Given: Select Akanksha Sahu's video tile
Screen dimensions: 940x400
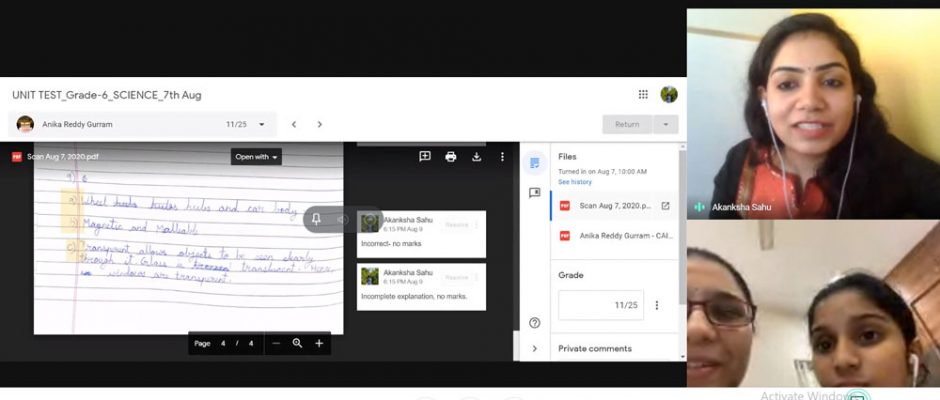Looking at the screenshot, I should [x=813, y=113].
